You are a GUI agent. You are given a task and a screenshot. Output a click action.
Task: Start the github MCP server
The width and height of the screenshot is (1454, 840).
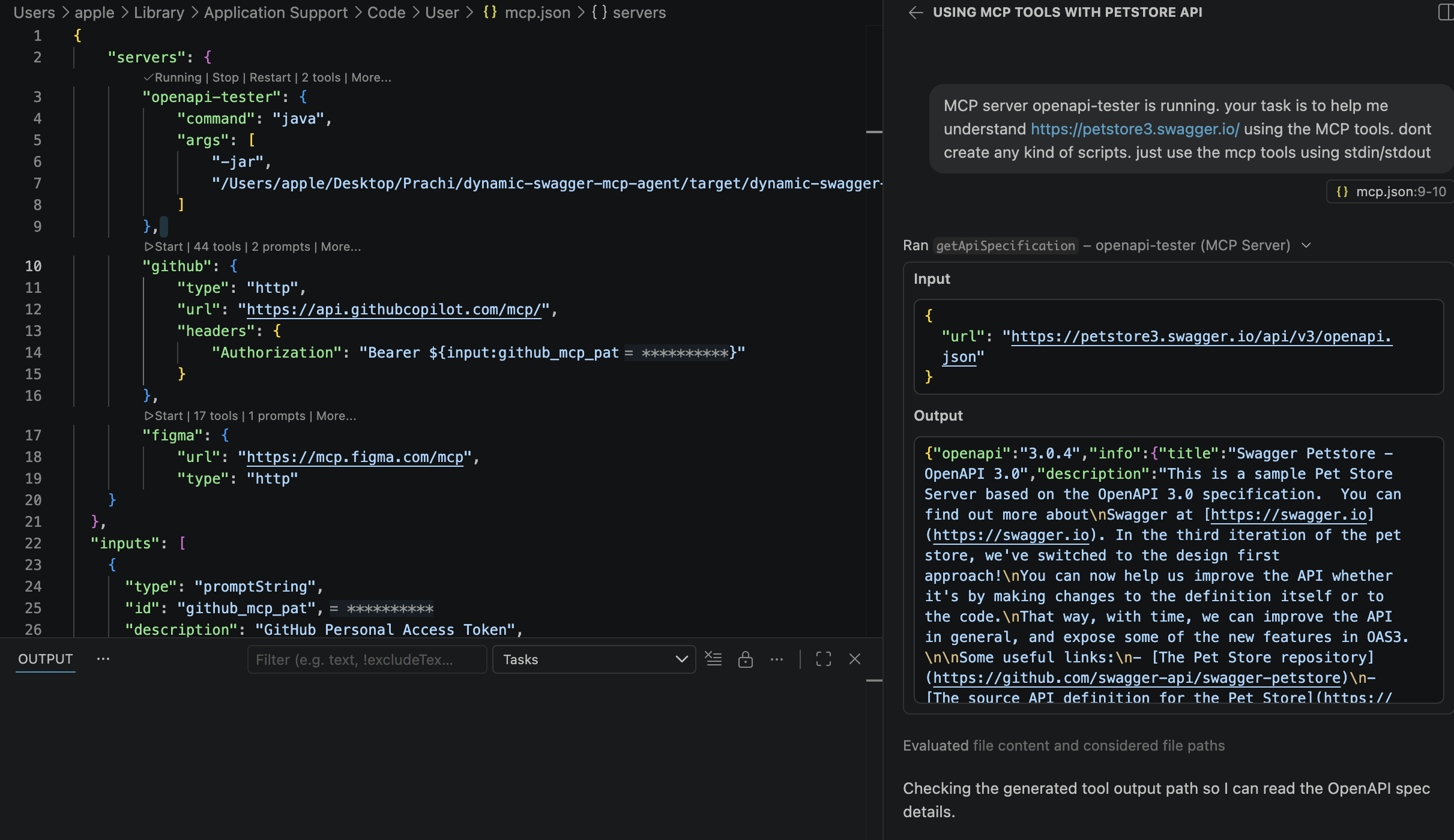(163, 247)
